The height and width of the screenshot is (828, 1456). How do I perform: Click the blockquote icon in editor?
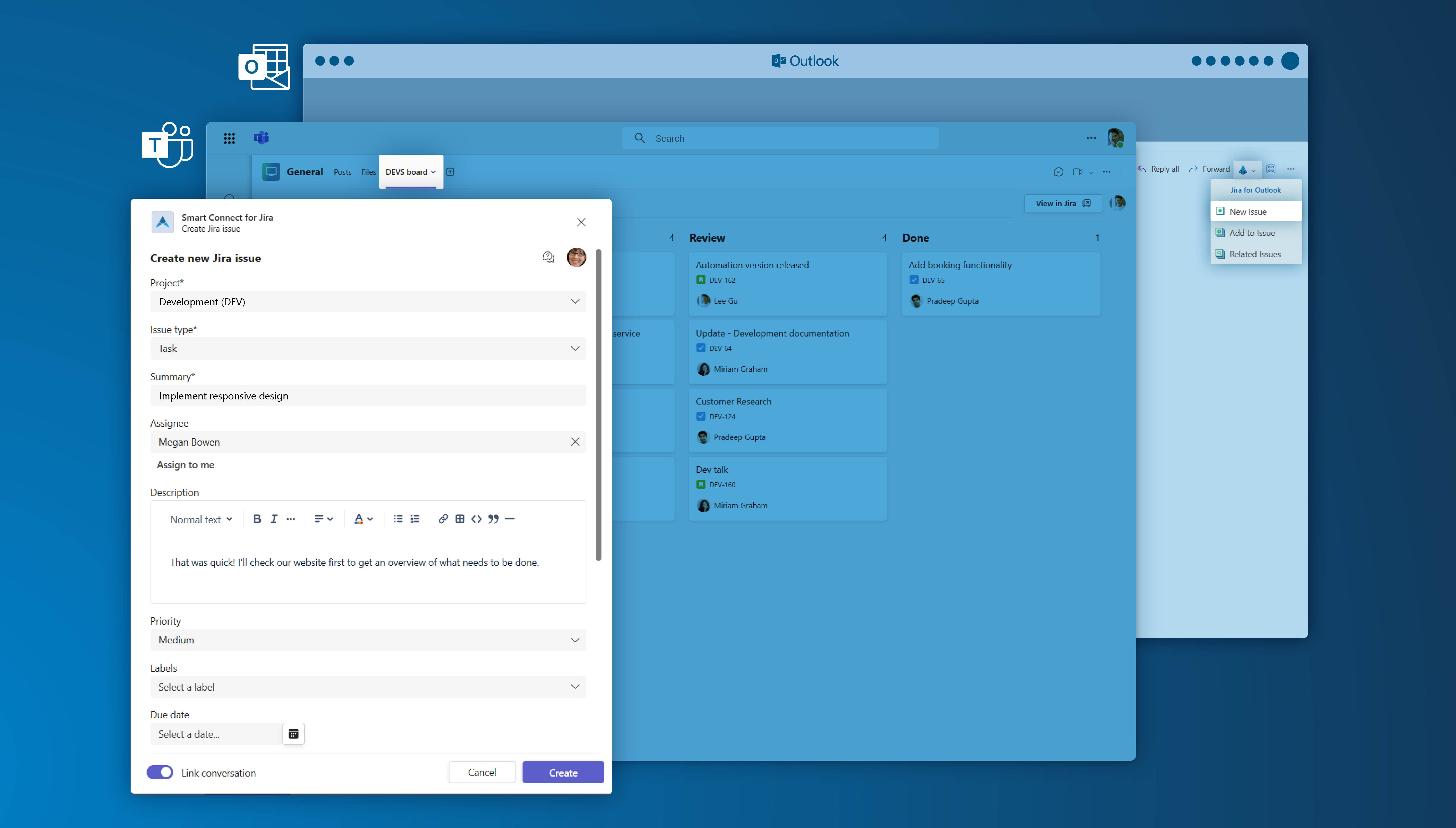(493, 519)
